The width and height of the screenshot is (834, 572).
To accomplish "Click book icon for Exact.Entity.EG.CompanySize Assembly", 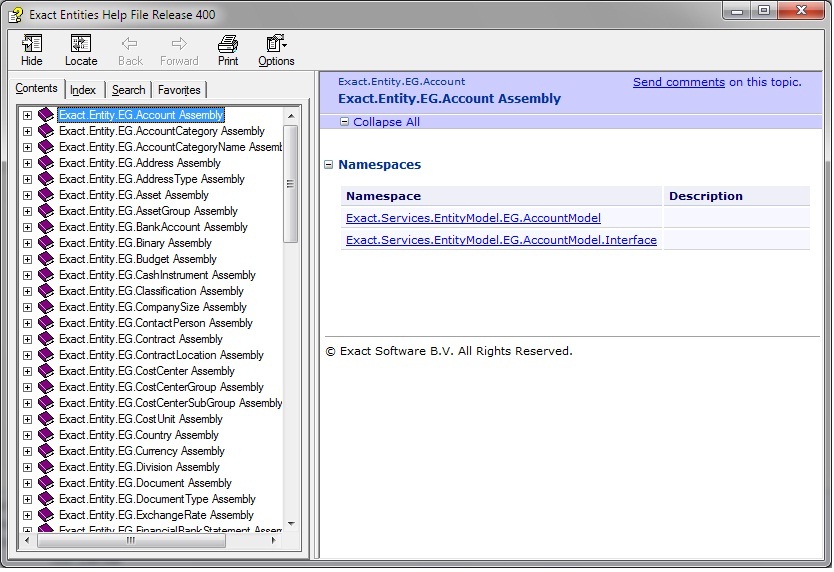I will tap(46, 307).
